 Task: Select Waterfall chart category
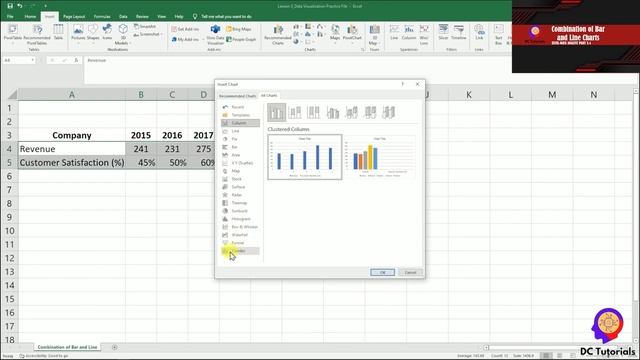pyautogui.click(x=240, y=235)
